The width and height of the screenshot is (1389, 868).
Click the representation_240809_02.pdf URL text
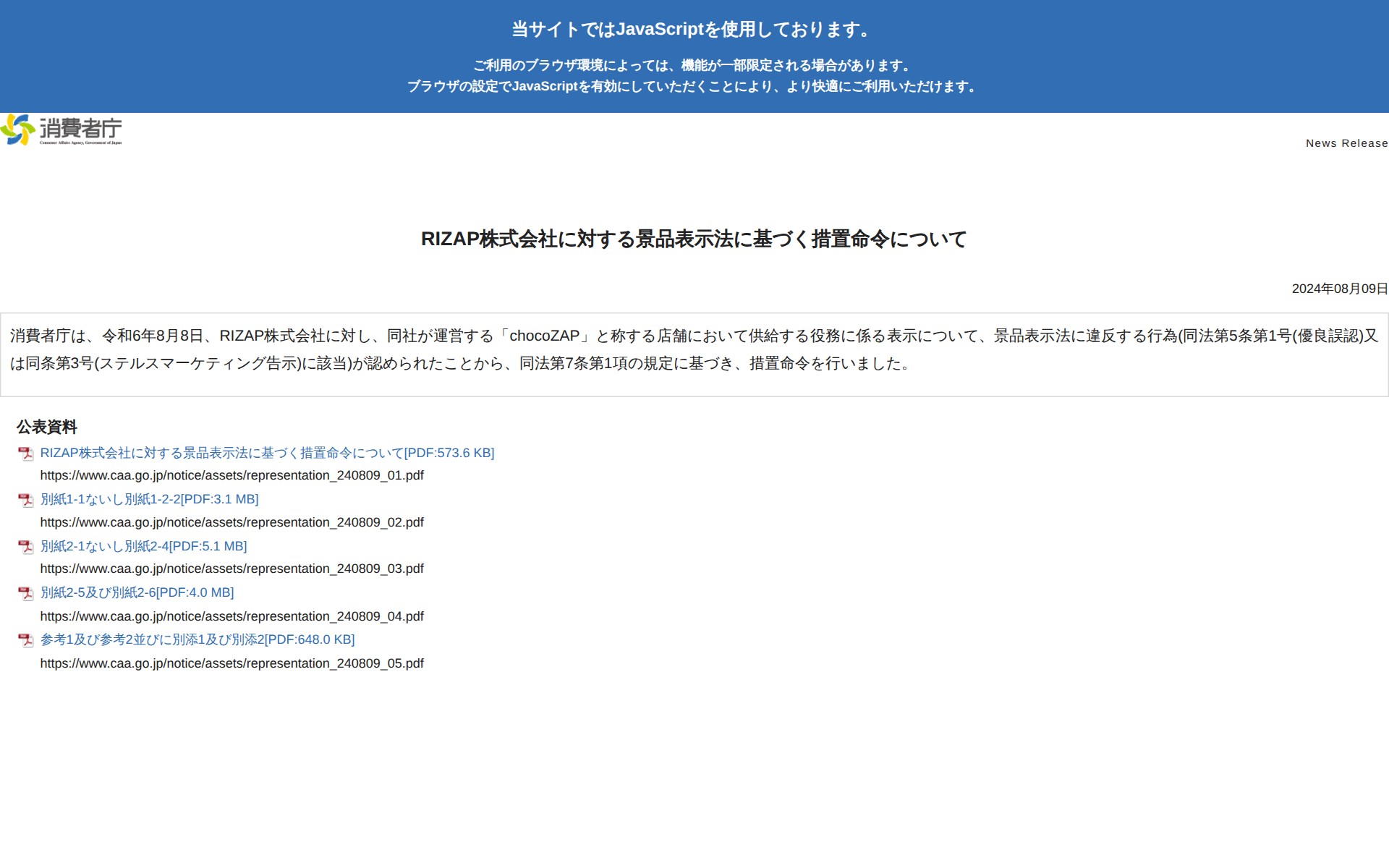[231, 522]
